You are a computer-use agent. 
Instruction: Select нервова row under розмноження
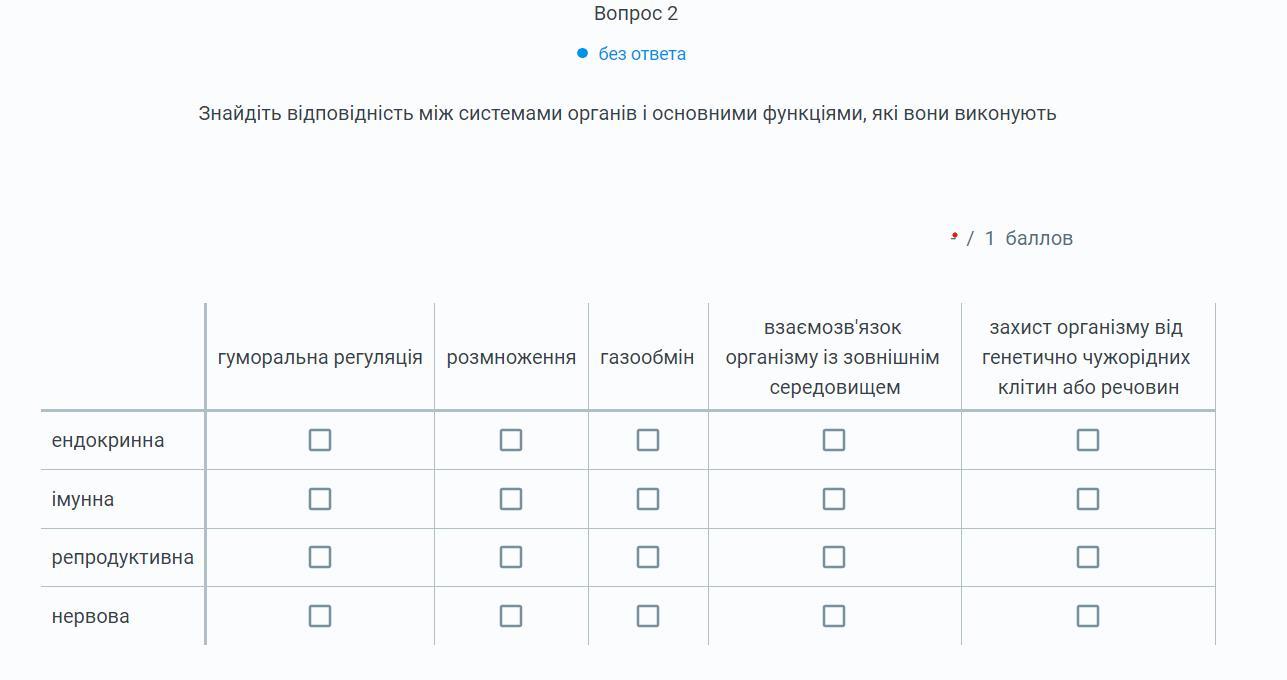[x=511, y=616]
